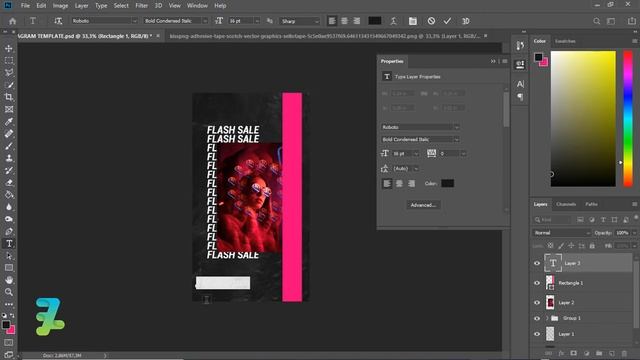
Task: Select the Horizontal Type tool
Action: click(x=9, y=244)
